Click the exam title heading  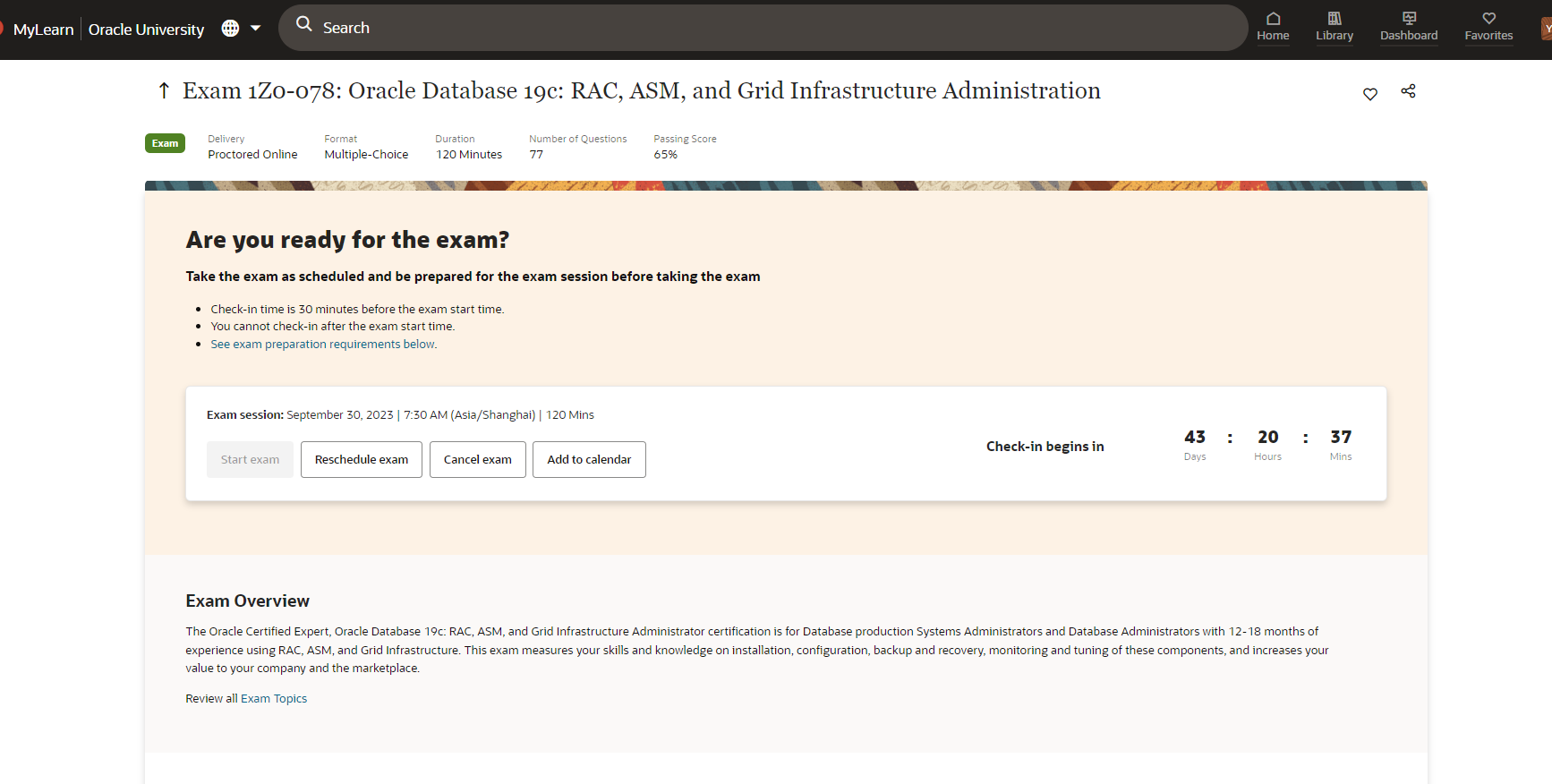pyautogui.click(x=642, y=90)
